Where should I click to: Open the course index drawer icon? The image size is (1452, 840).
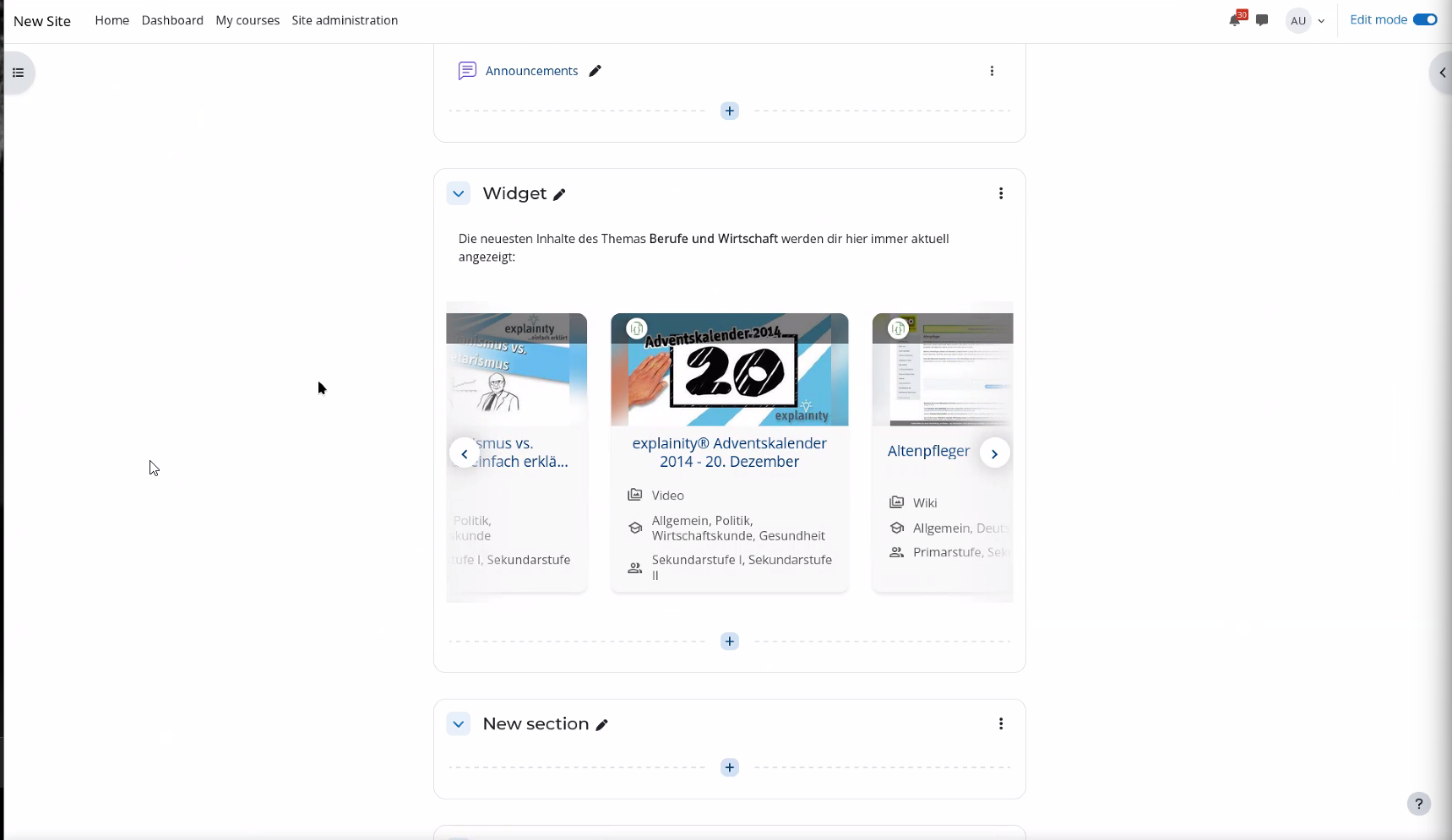(19, 73)
